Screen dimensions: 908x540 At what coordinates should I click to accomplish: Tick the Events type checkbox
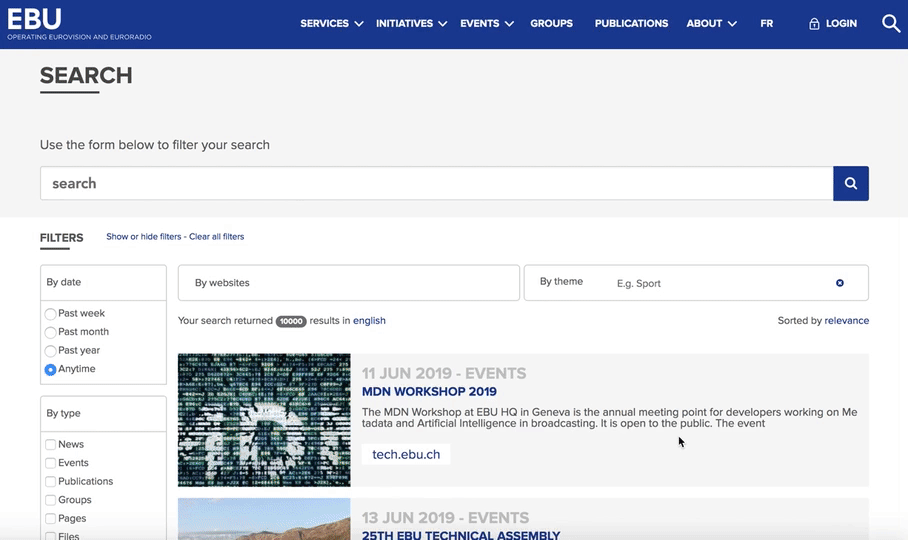coord(51,463)
